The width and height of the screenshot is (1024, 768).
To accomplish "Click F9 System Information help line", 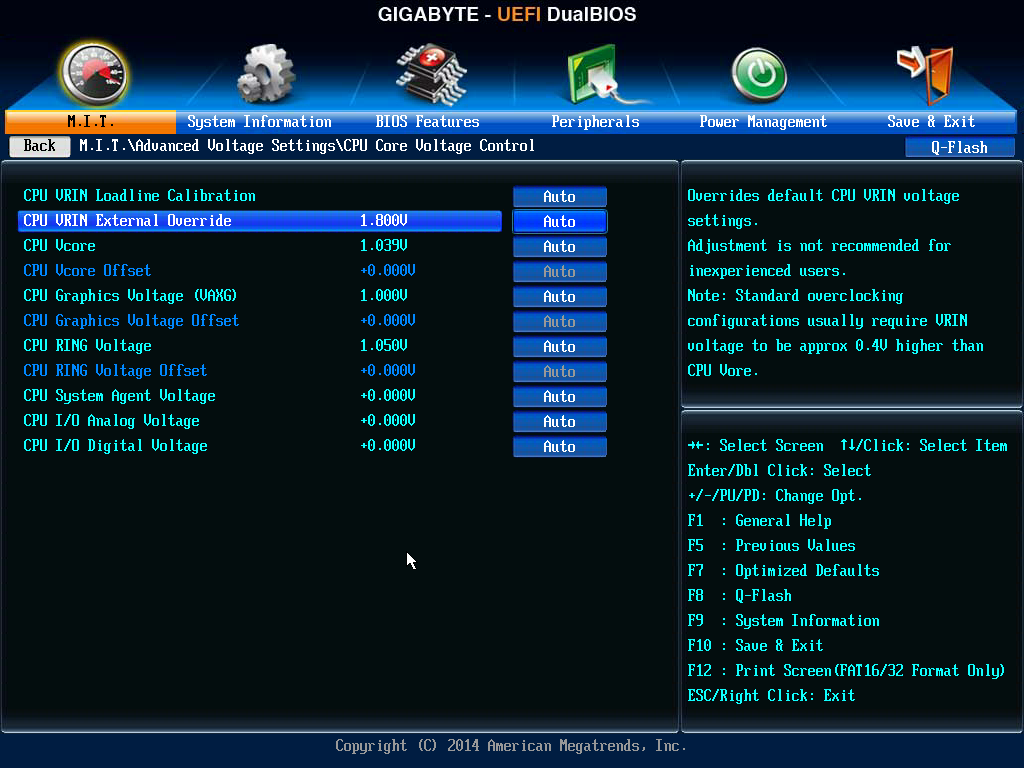I will click(784, 621).
